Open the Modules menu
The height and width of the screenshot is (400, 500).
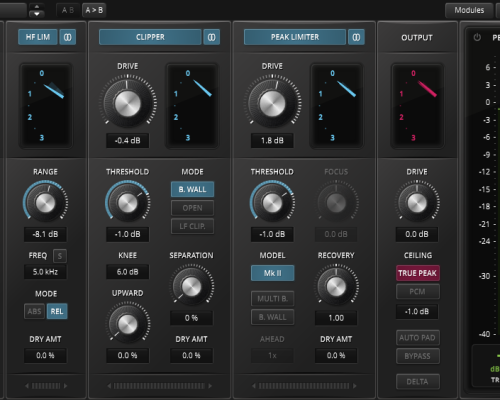coord(469,10)
